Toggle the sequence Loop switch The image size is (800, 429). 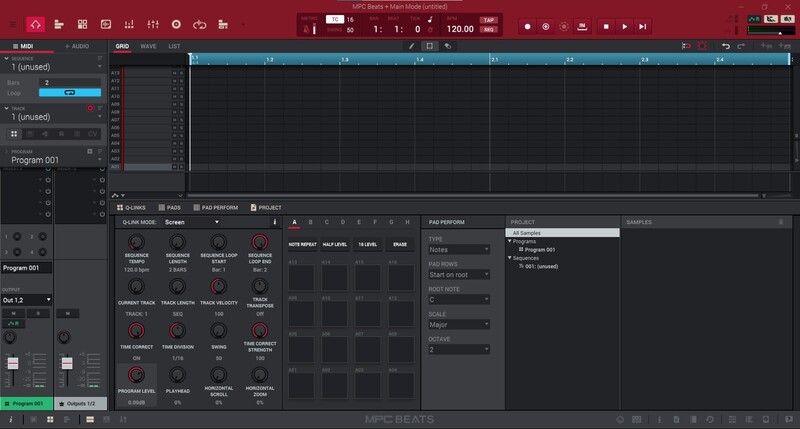(71, 93)
